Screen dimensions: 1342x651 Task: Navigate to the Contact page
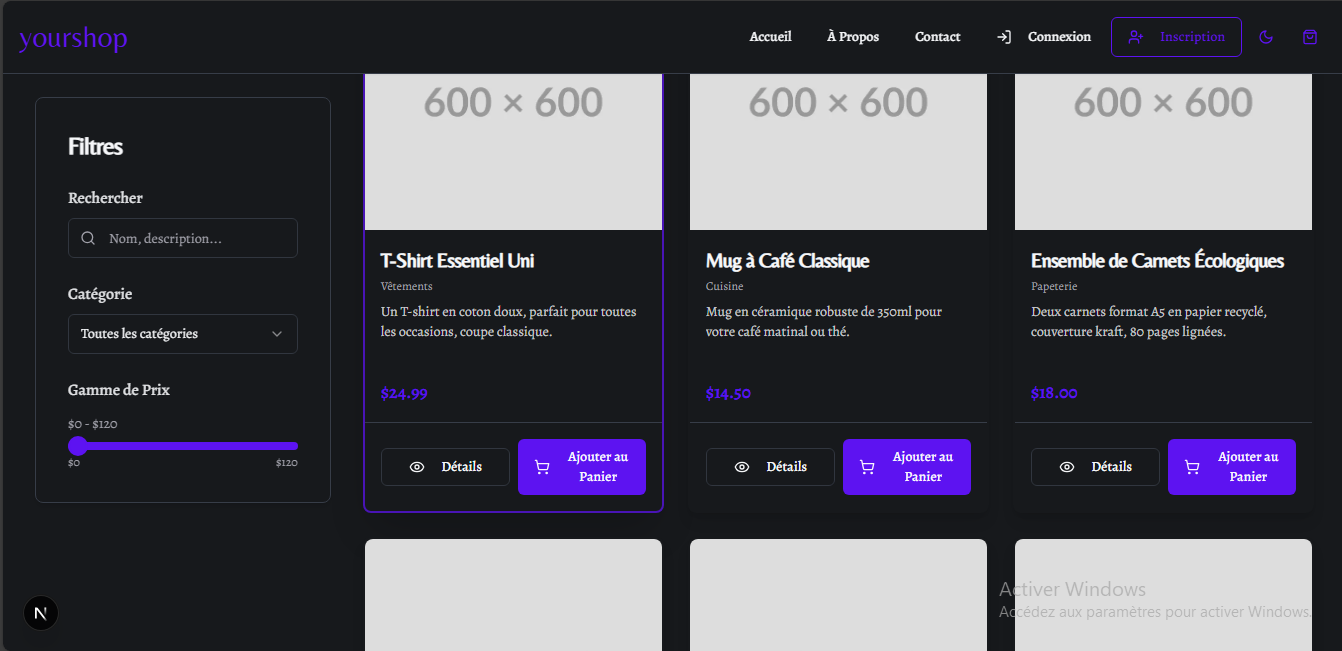pos(937,37)
